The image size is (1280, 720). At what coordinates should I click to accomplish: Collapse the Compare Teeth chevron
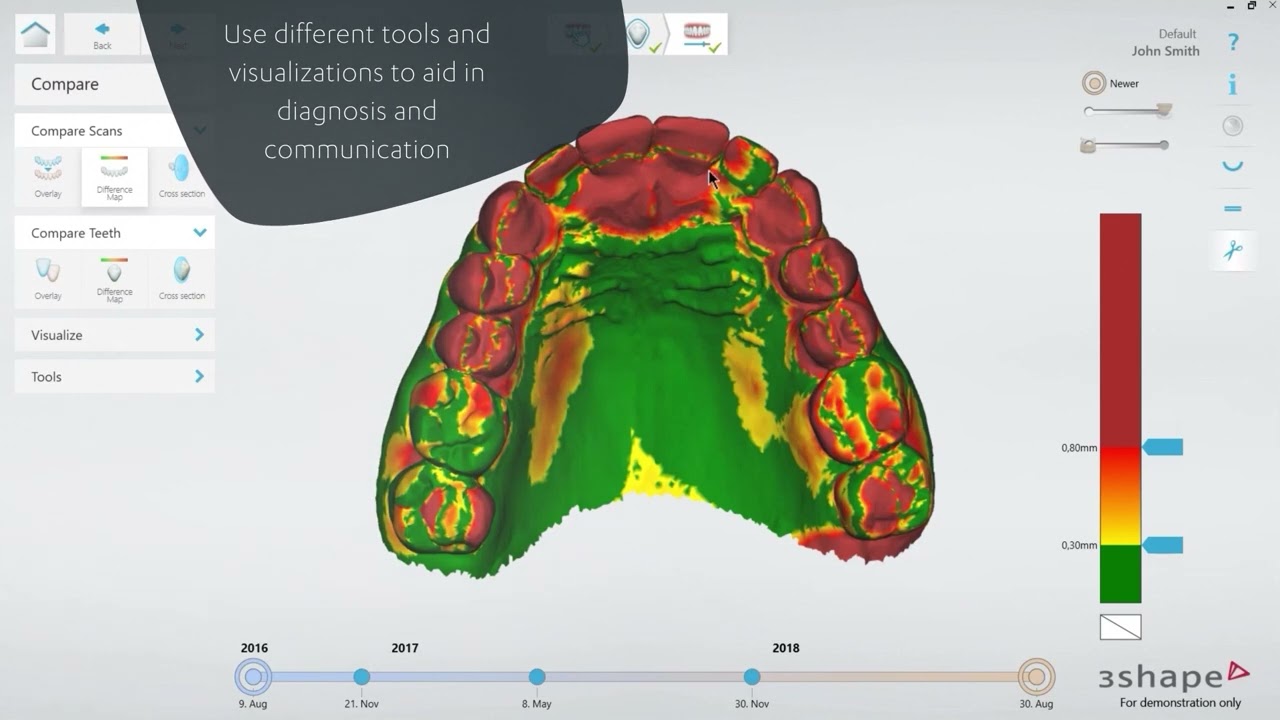click(x=200, y=233)
